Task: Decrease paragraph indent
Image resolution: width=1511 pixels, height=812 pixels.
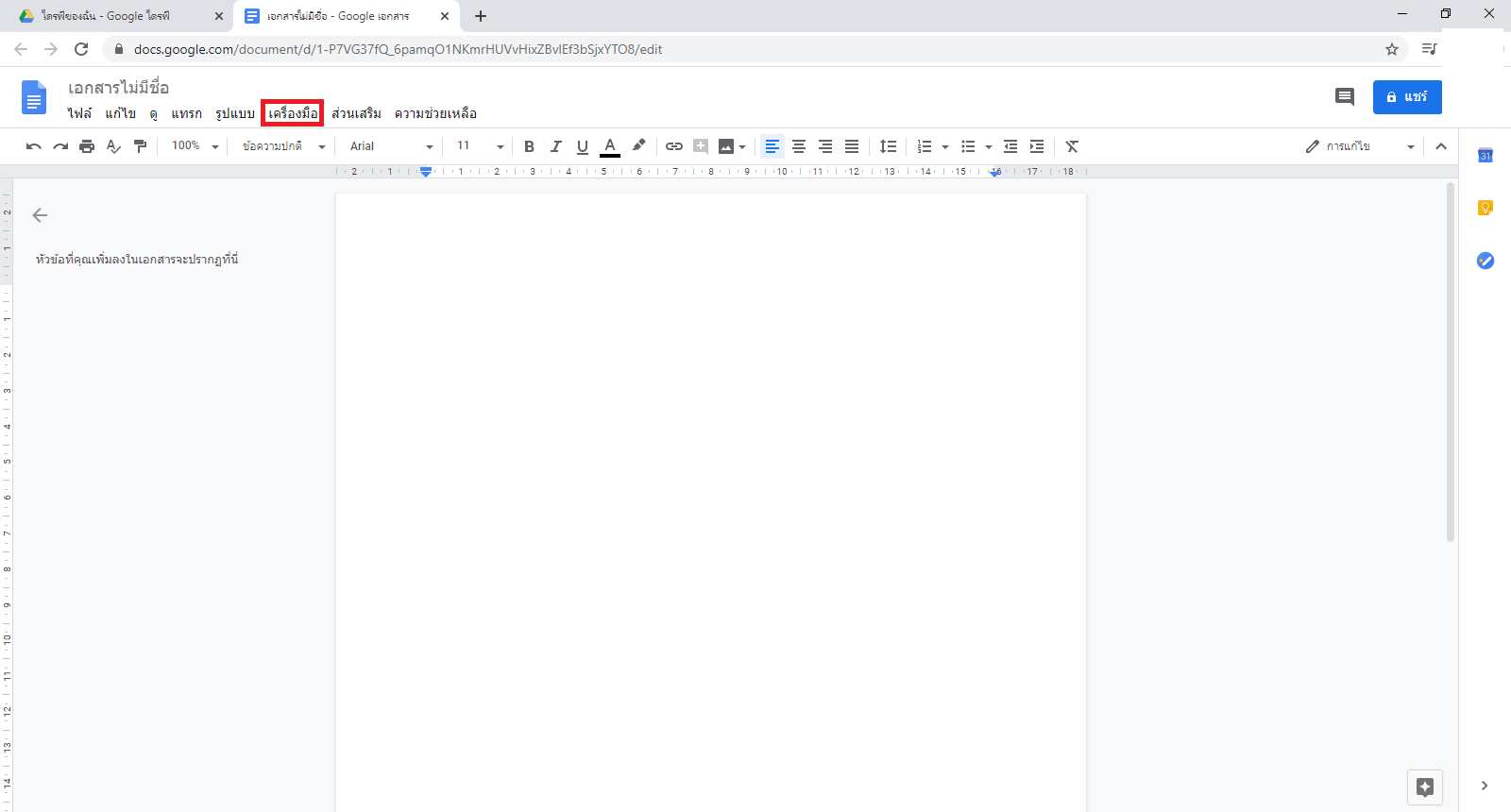Action: pyautogui.click(x=1010, y=146)
